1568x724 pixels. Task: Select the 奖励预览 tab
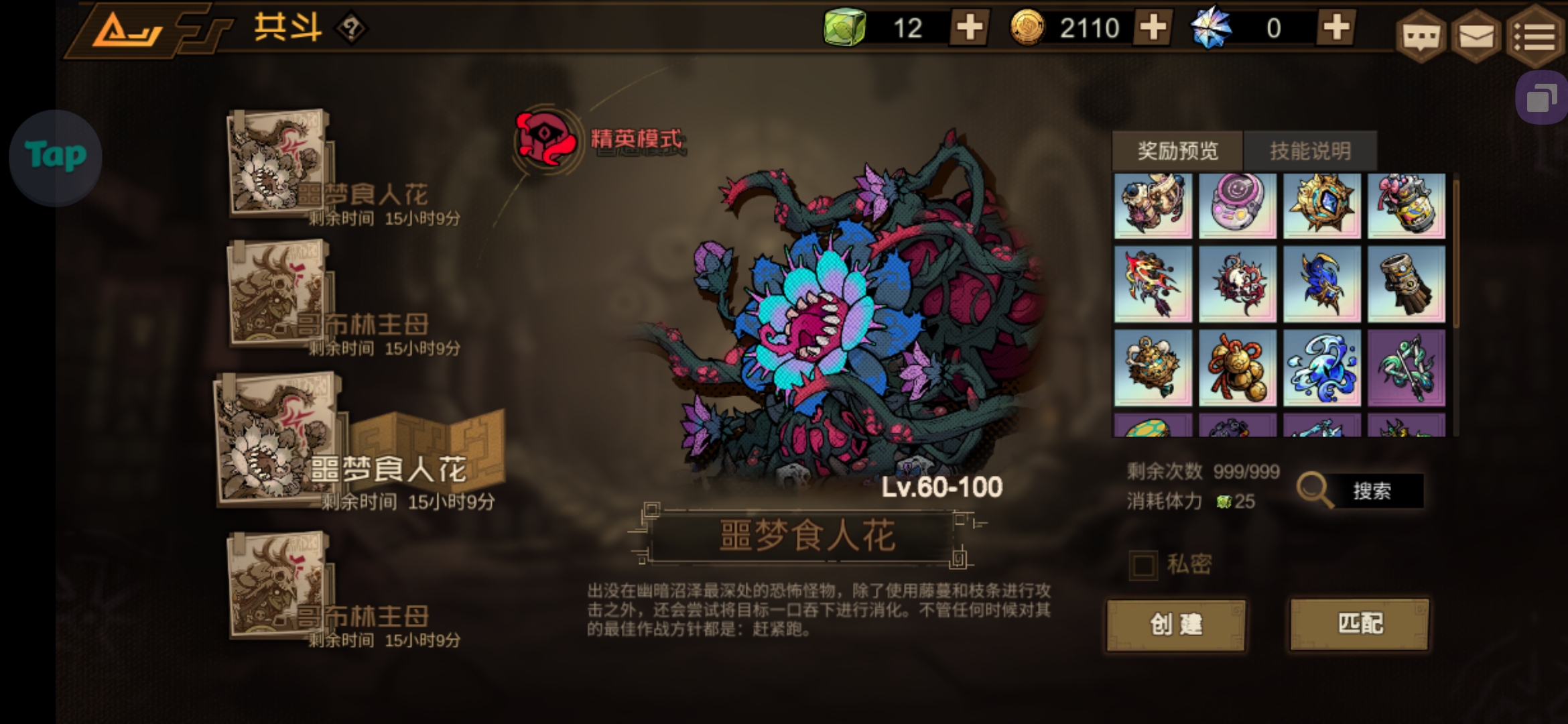click(1177, 151)
